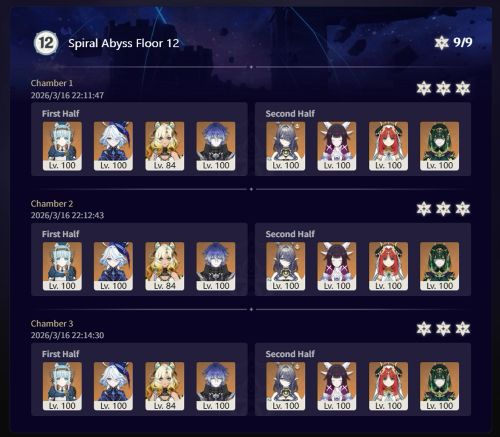Select Chamber 2 first half dark blue-haired character
Image resolution: width=500 pixels, height=437 pixels.
[216, 266]
